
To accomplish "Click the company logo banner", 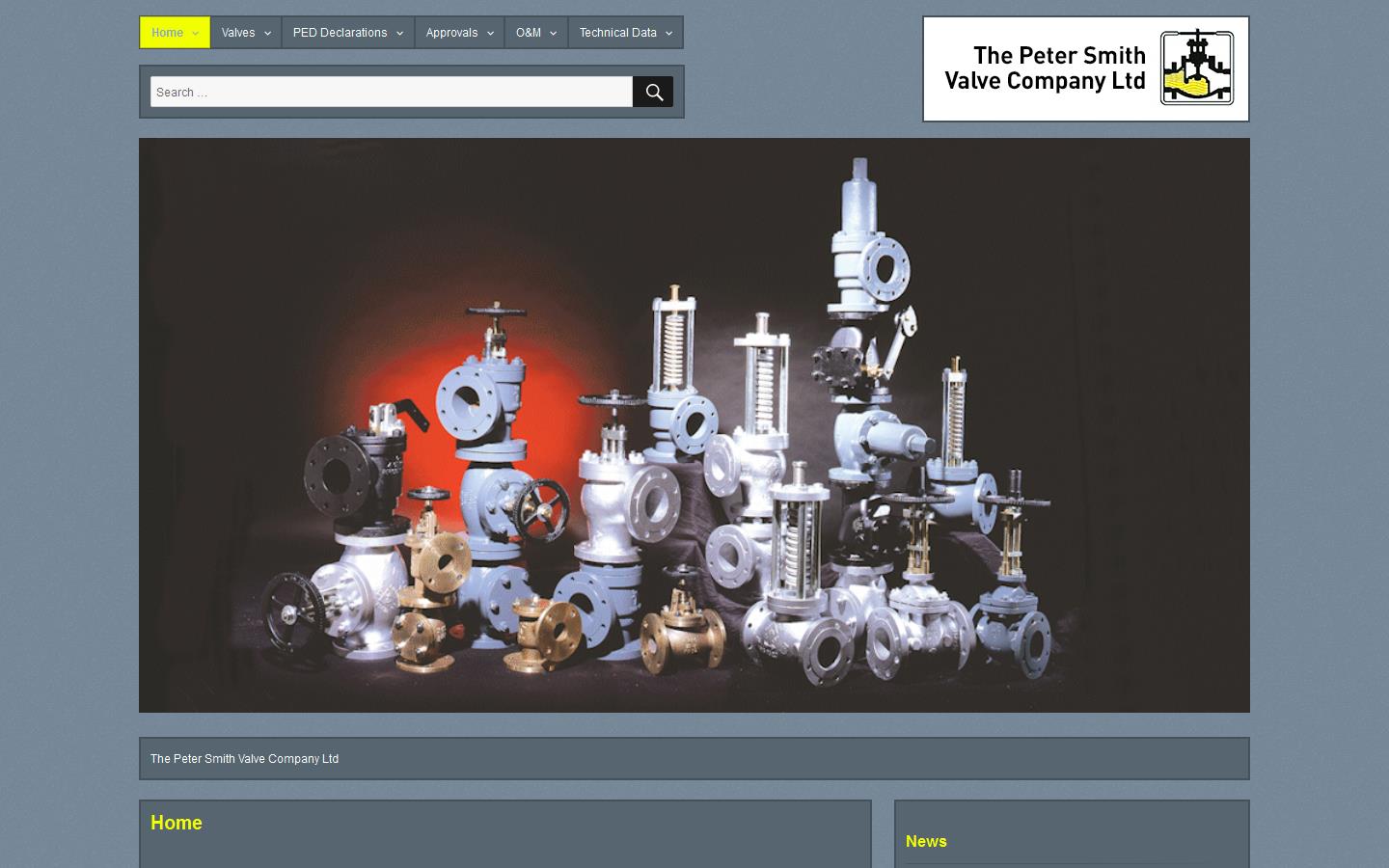I will 1085,68.
